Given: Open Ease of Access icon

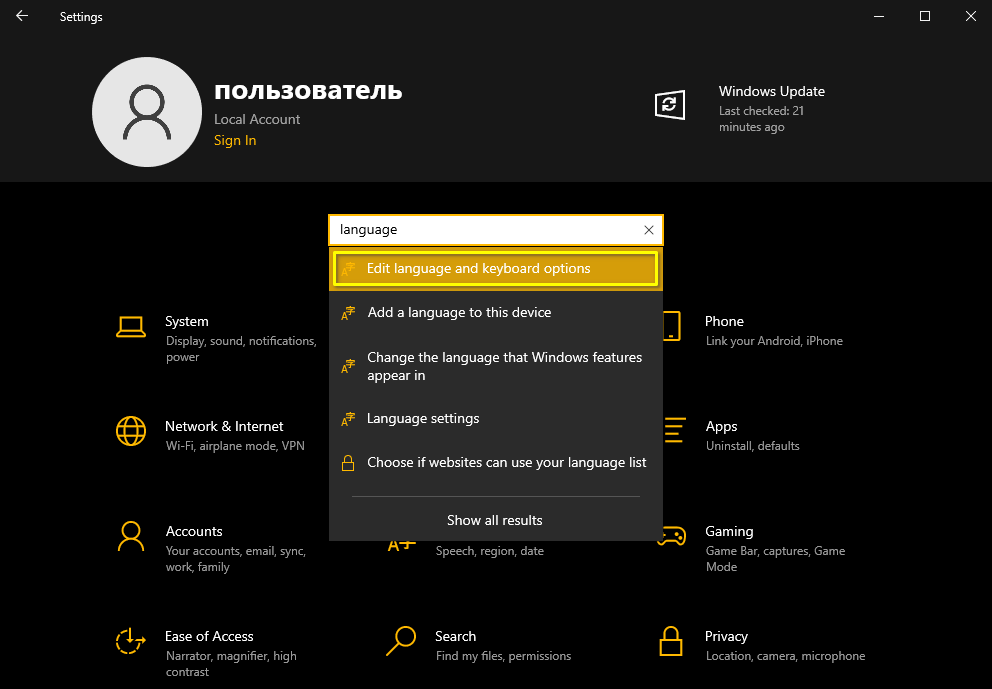Looking at the screenshot, I should 131,641.
